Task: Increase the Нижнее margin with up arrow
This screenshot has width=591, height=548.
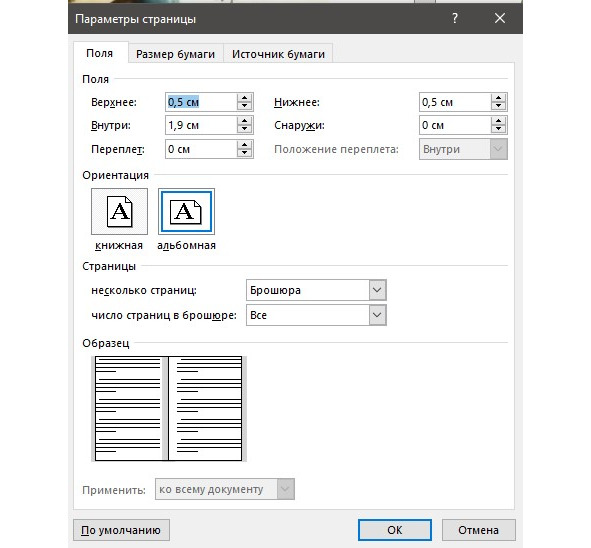Action: [x=499, y=98]
